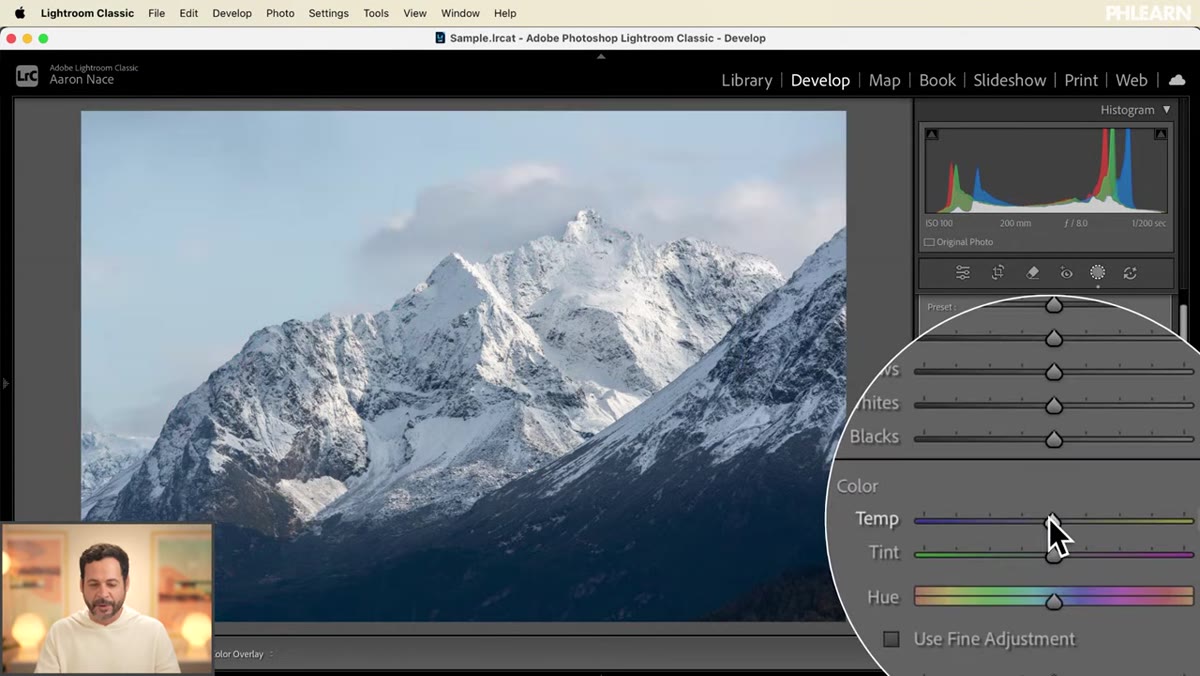Select the eraser Healing tool icon
The image size is (1200, 676).
pos(1033,273)
